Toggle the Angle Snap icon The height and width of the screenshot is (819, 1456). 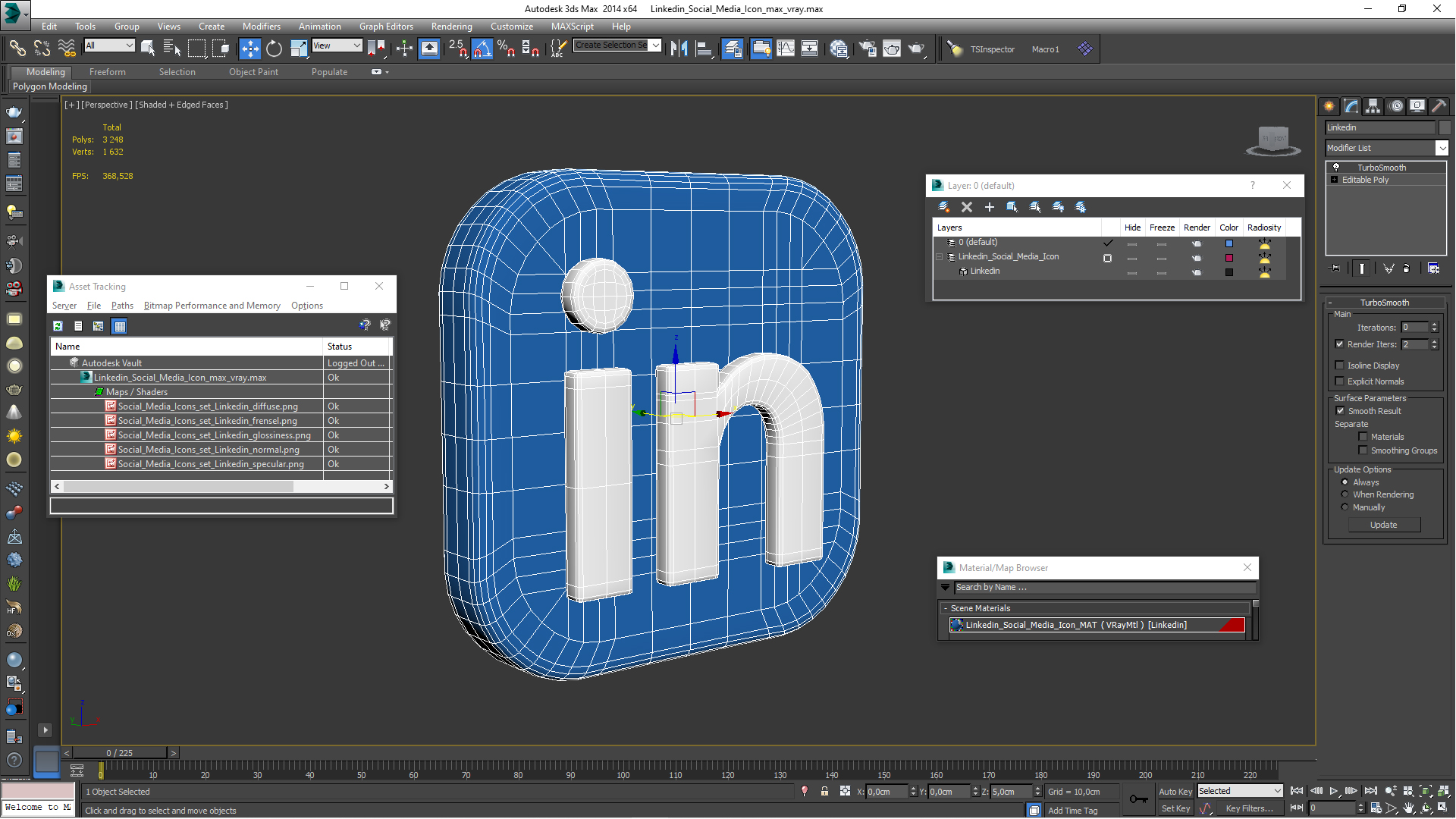[x=482, y=49]
